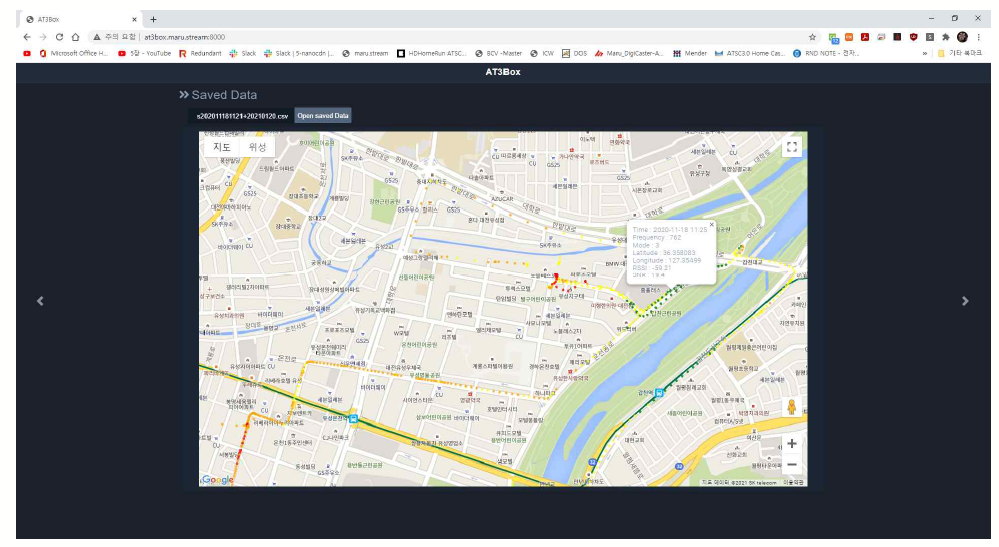The height and width of the screenshot is (547, 999).
Task: Click the not-secure warning icon in address bar
Action: [97, 37]
